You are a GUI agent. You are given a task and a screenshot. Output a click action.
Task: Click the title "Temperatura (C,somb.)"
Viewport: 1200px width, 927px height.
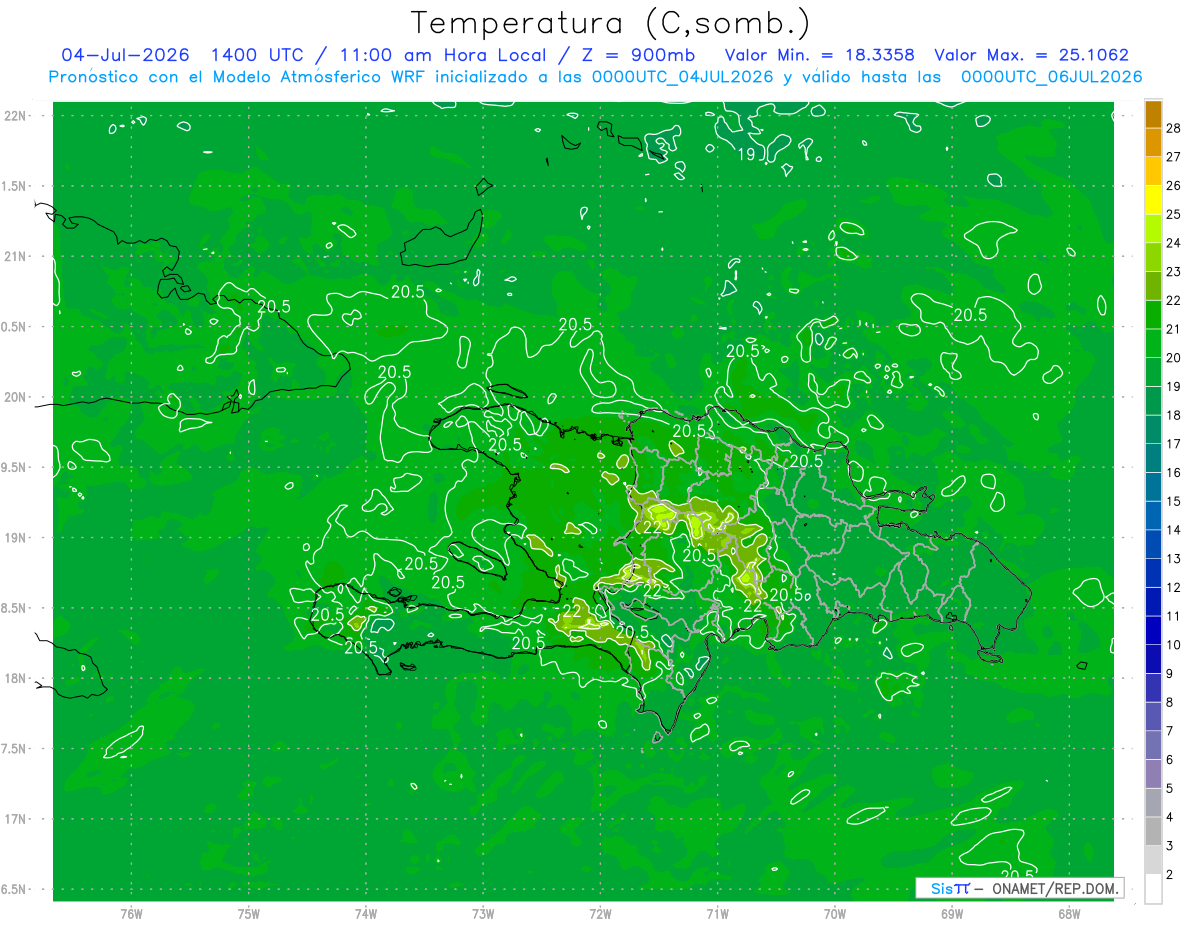click(611, 23)
